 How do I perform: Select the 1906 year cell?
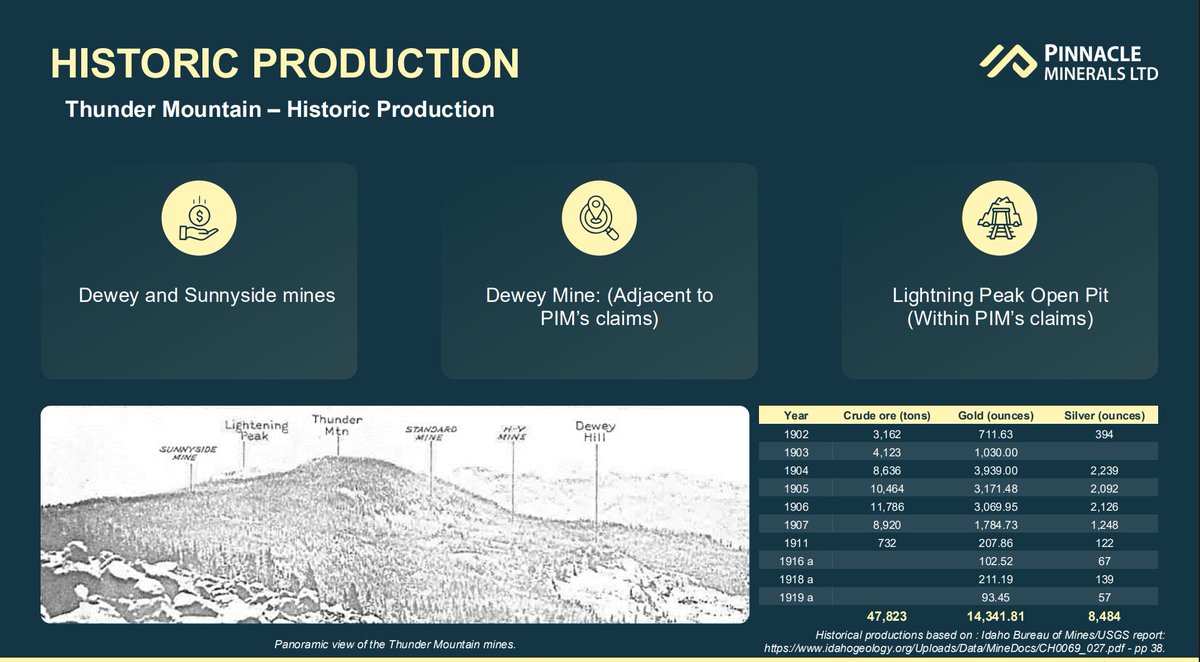click(x=796, y=506)
